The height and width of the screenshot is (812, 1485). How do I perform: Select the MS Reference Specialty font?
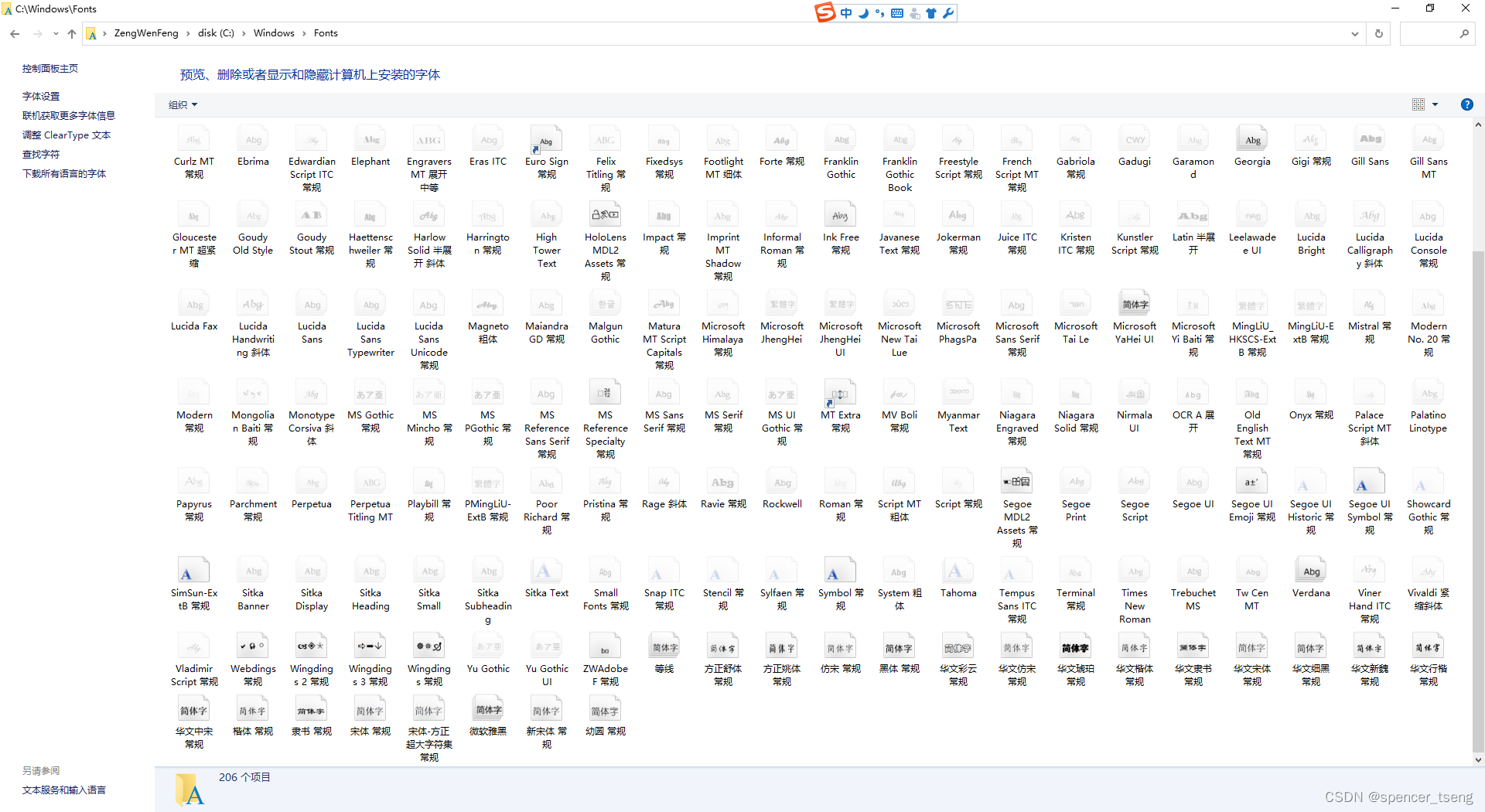coord(605,393)
